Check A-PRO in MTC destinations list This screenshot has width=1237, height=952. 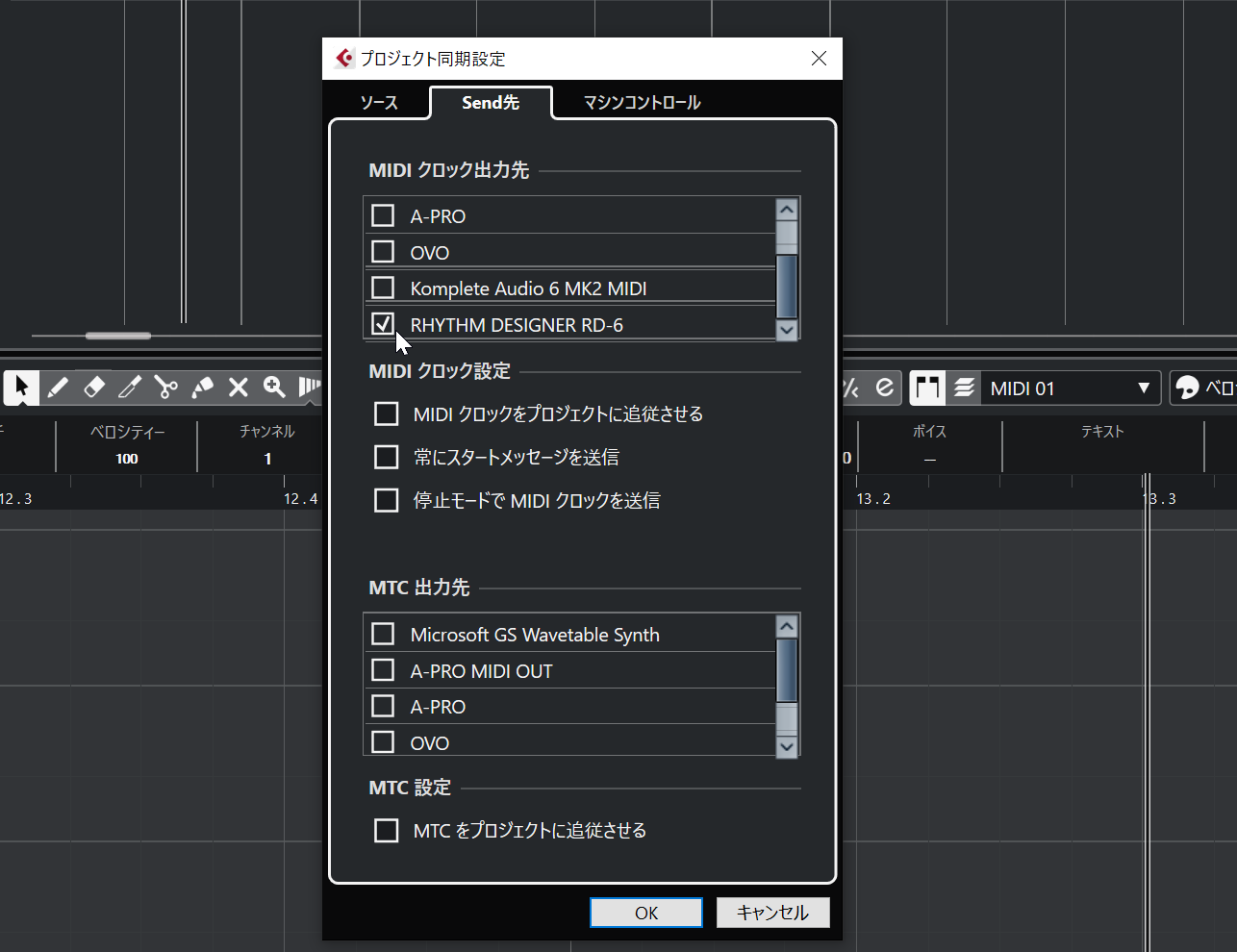tap(383, 706)
